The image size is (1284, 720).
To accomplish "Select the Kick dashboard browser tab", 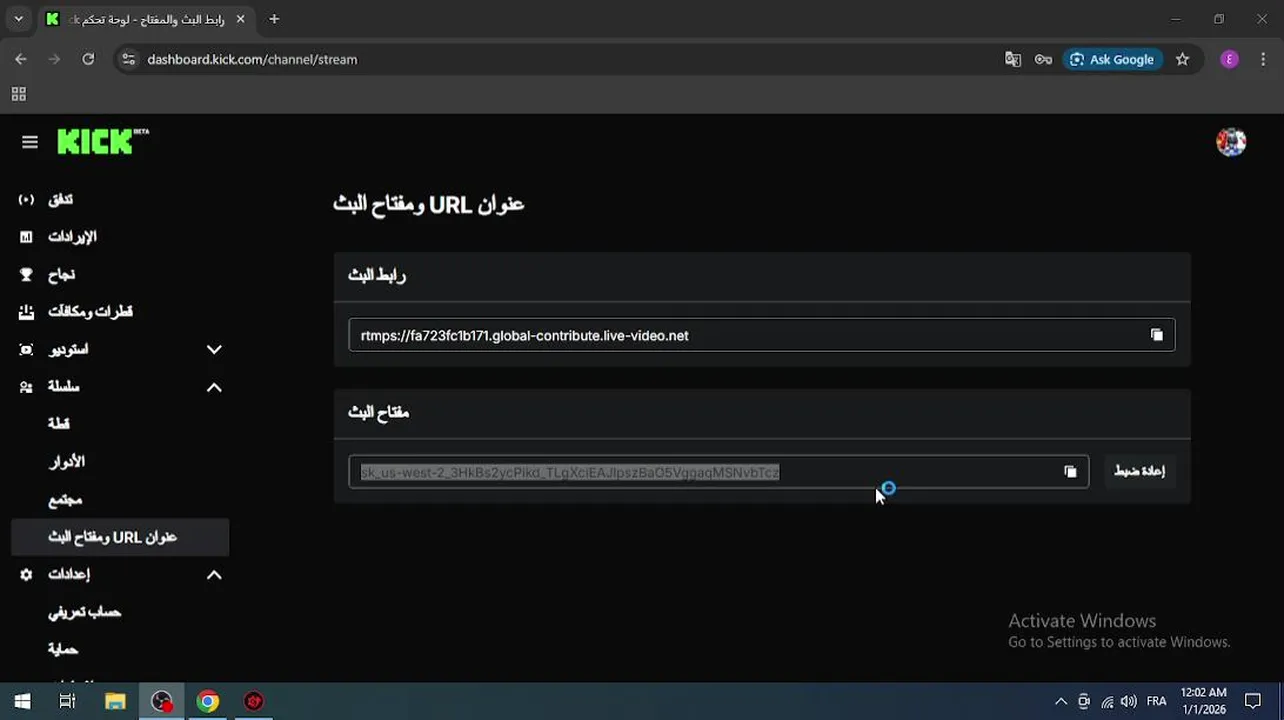I will 145,19.
